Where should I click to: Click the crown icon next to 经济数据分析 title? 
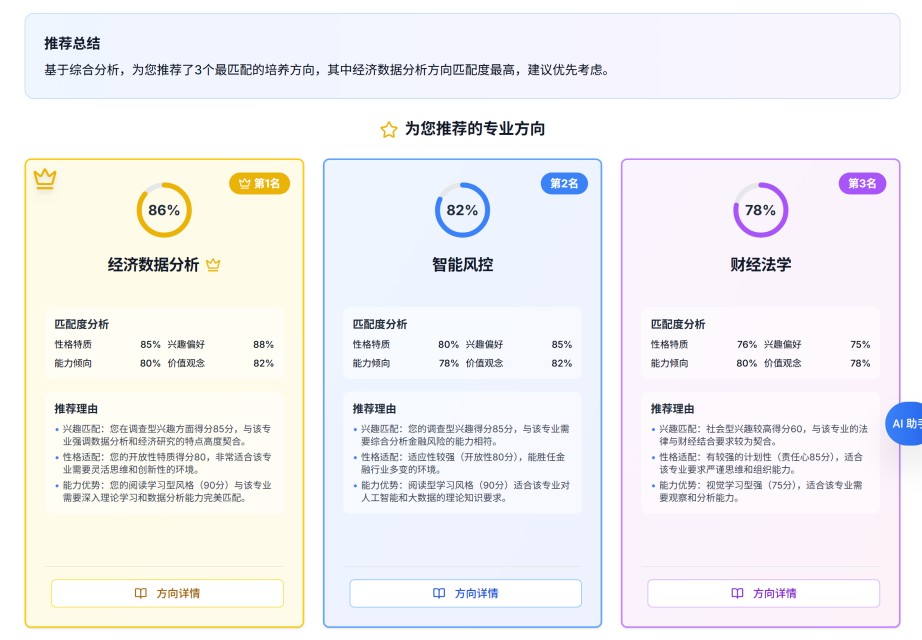click(x=213, y=265)
